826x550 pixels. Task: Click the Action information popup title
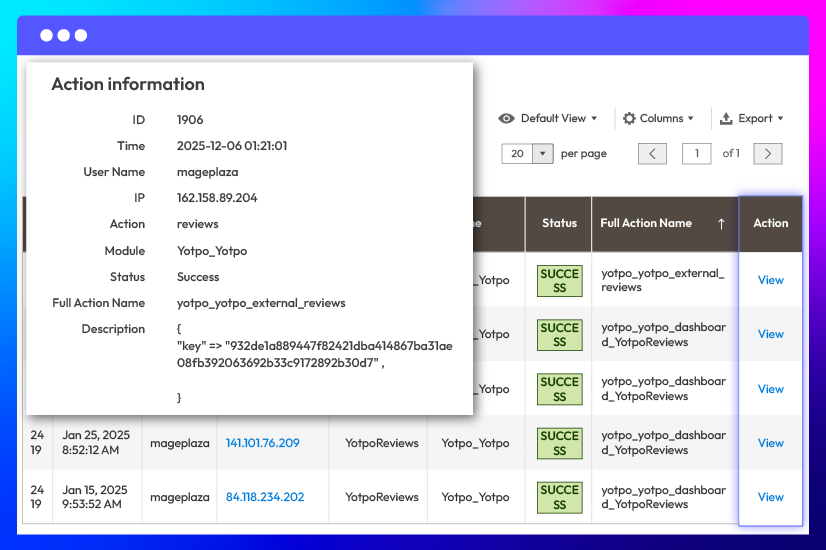128,84
